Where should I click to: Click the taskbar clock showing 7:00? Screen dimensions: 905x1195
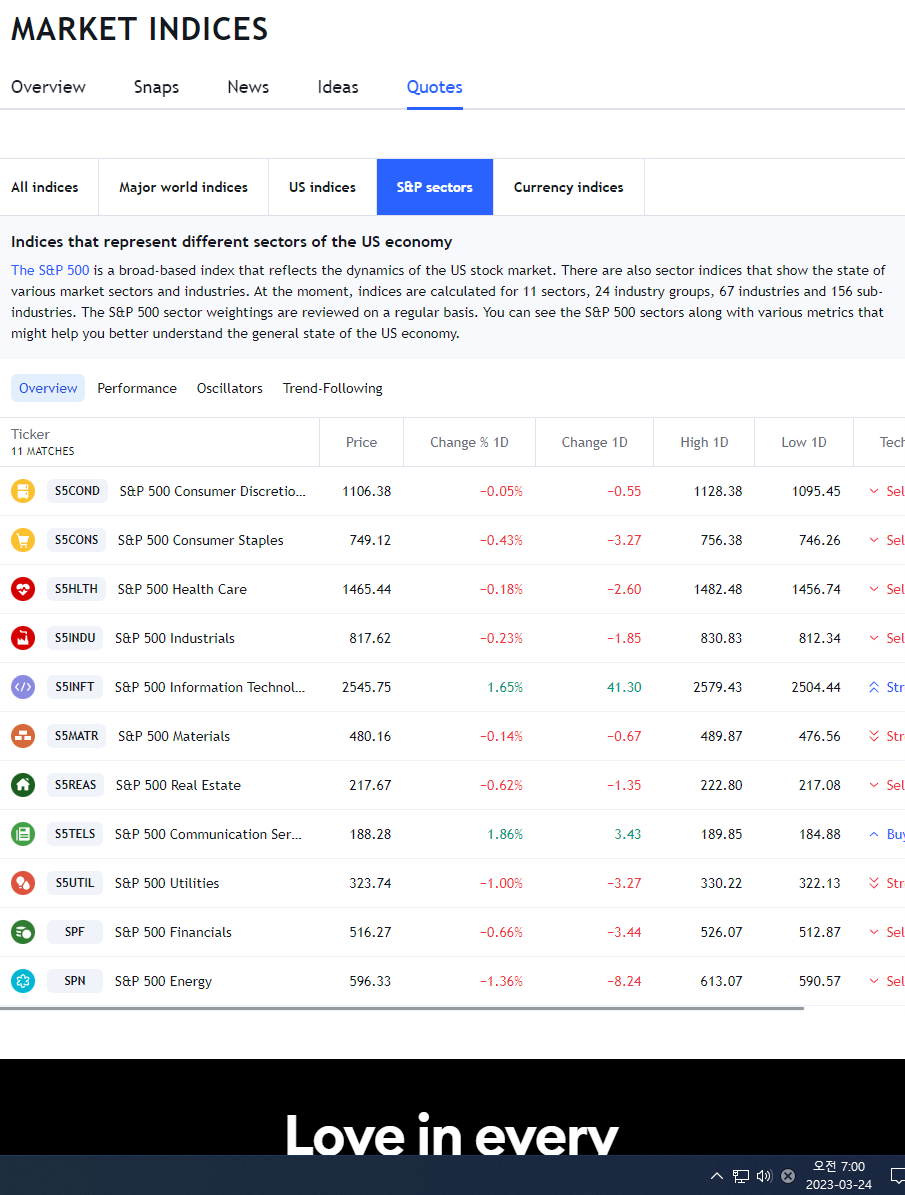839,1175
